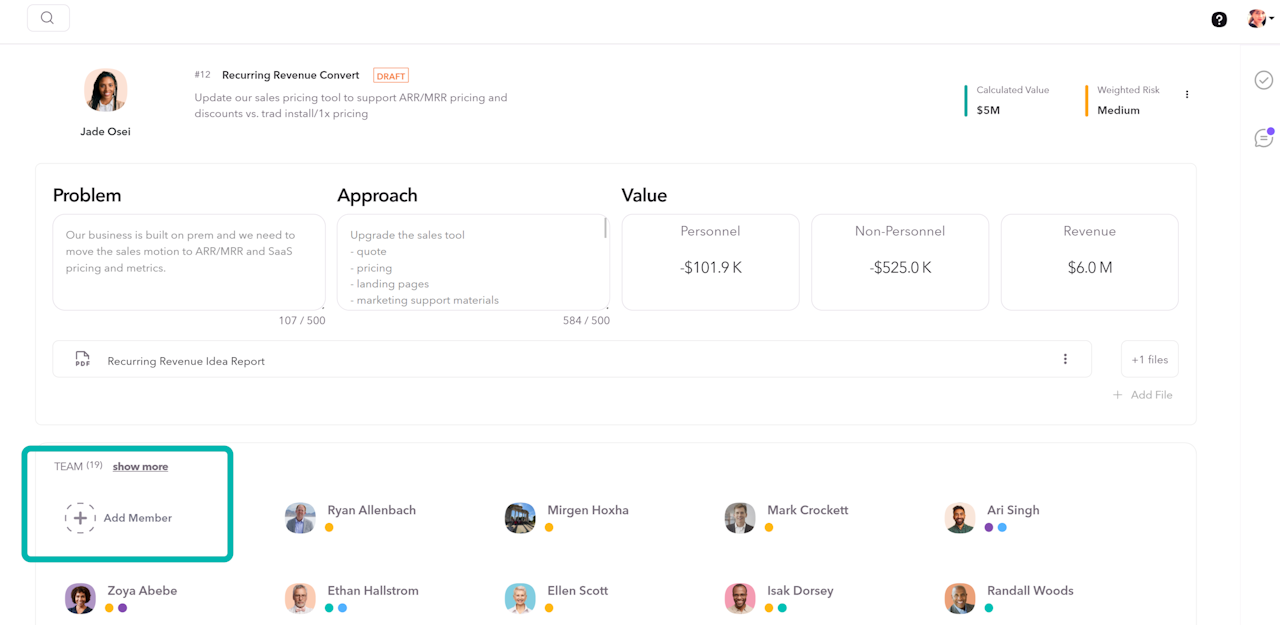The width and height of the screenshot is (1280, 625).
Task: Expand team list with show more
Action: pos(140,467)
